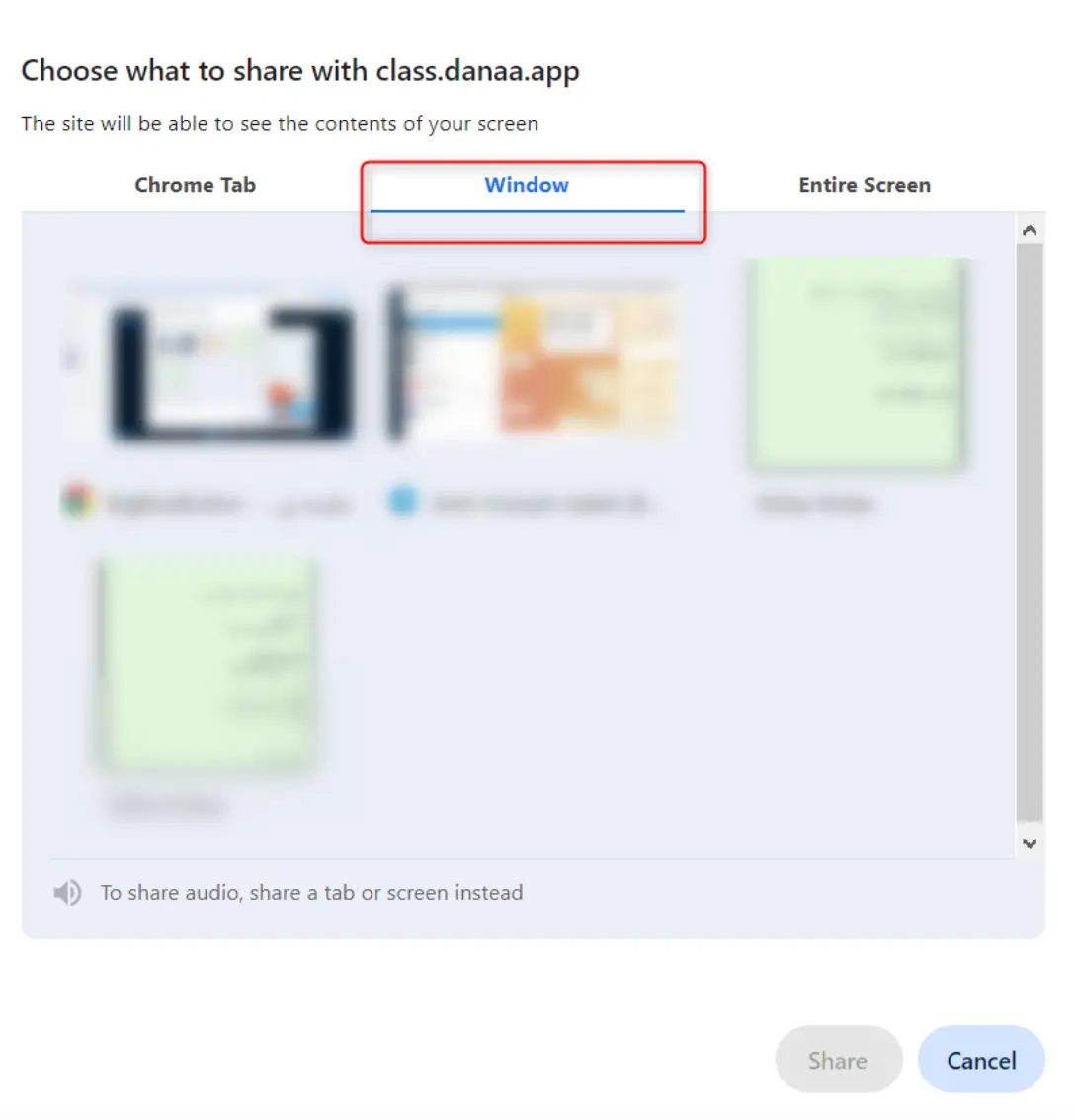1075x1120 pixels.
Task: Click the blue app icon under the second thumbnail
Action: [x=403, y=500]
